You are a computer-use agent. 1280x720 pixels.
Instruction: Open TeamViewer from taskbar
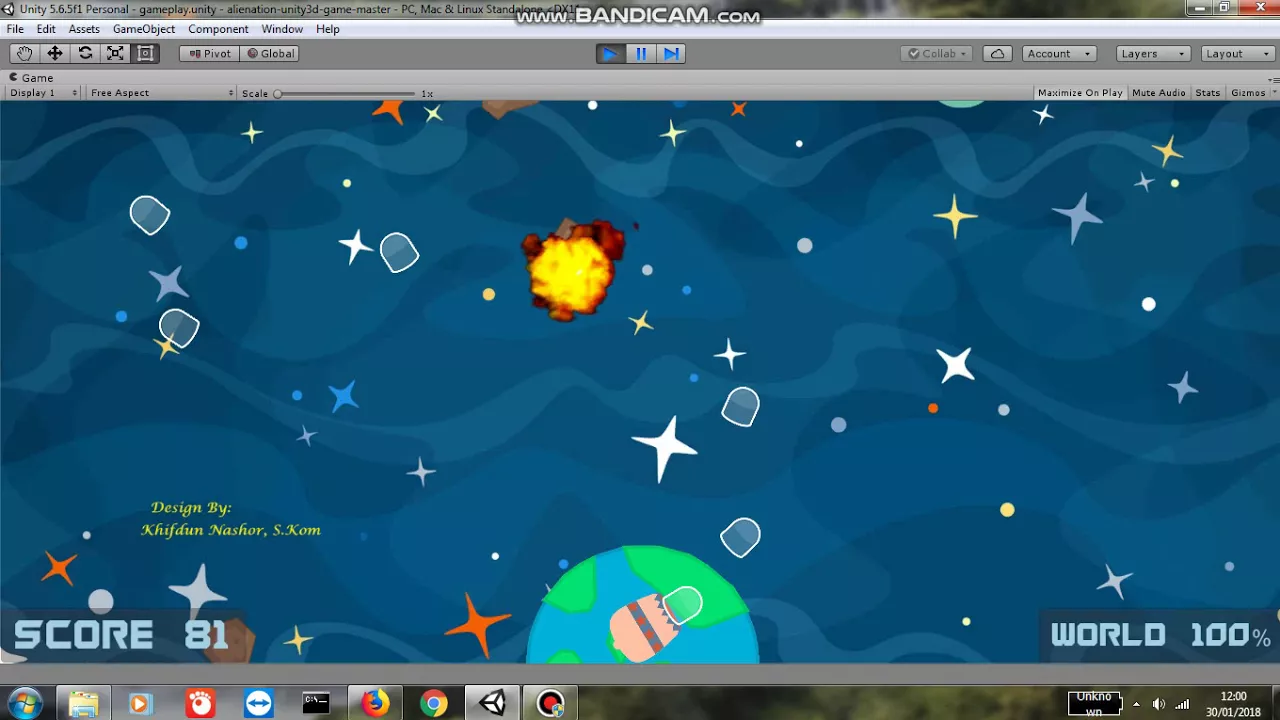coord(258,703)
